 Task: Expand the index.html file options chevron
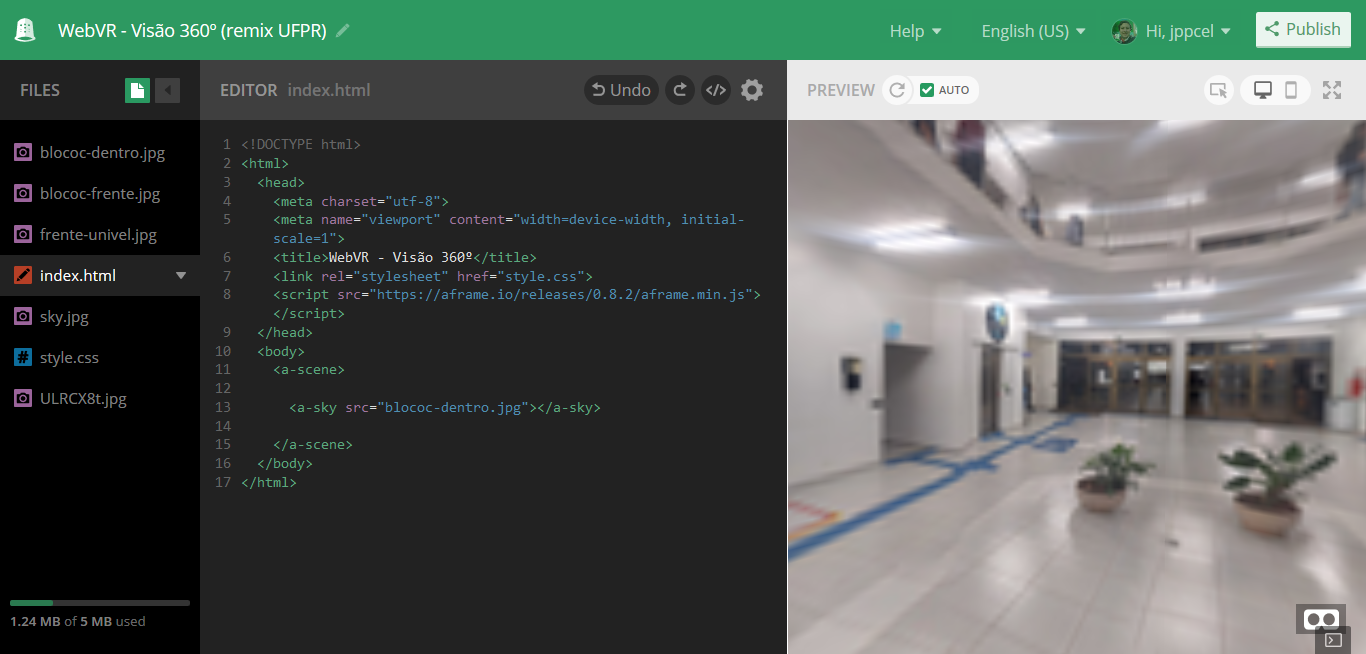(181, 274)
